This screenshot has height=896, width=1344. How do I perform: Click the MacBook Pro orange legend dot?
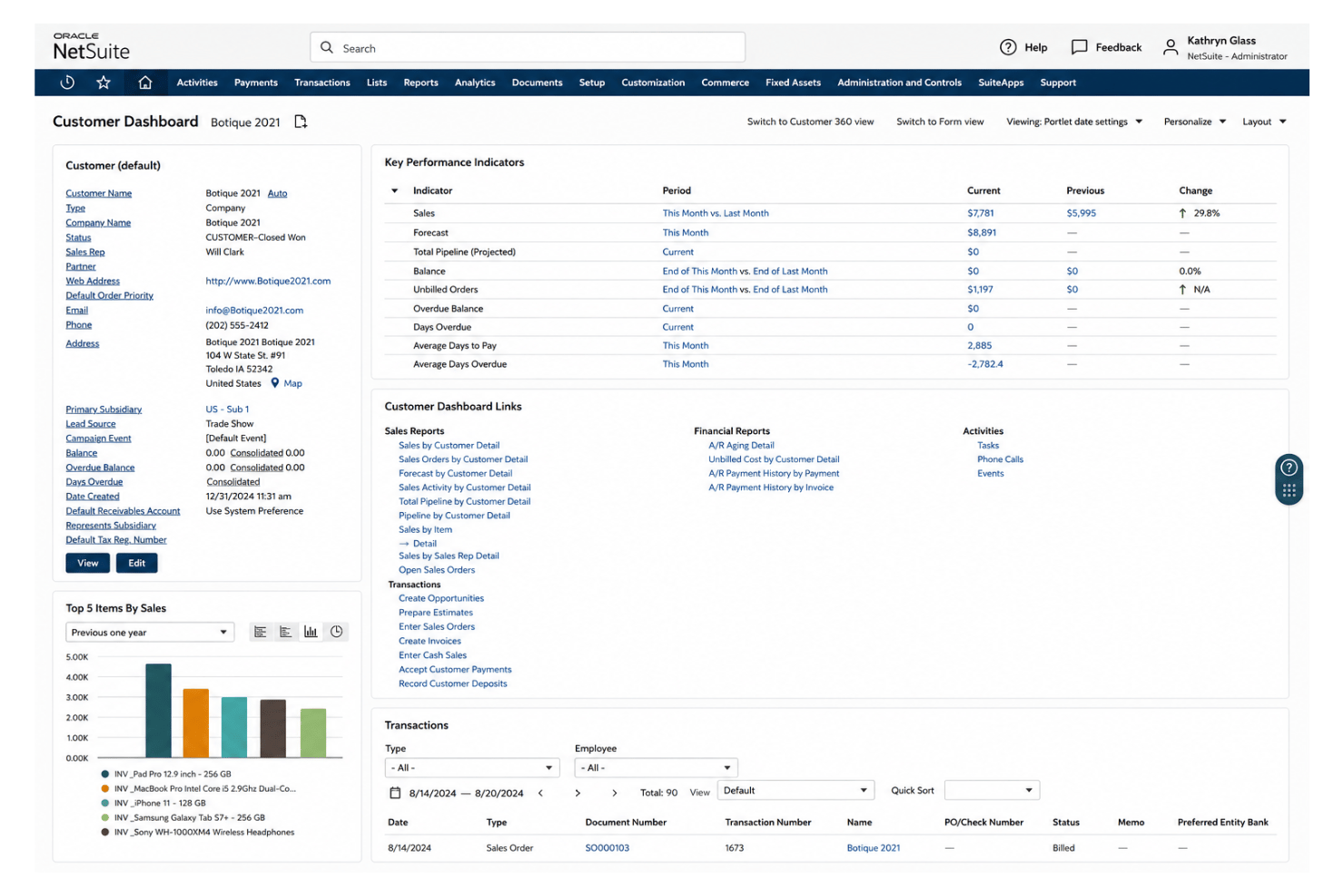pos(105,789)
